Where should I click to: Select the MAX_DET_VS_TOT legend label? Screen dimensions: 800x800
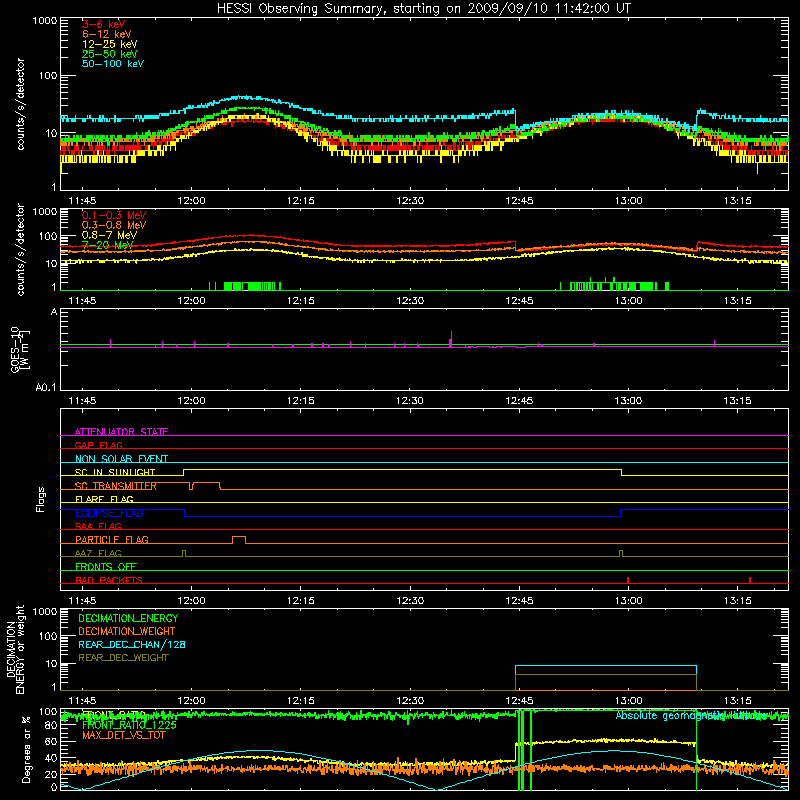coord(124,735)
